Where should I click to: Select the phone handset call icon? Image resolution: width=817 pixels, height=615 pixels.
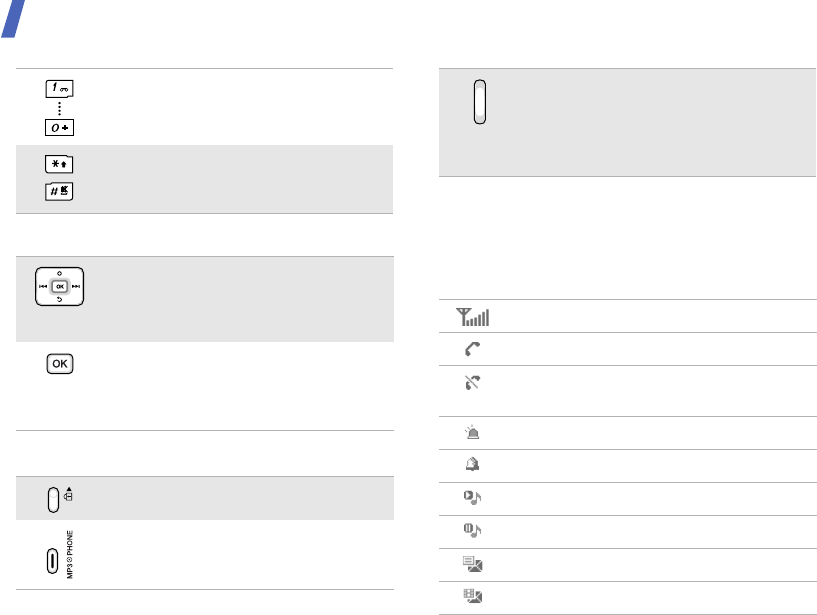[x=471, y=350]
